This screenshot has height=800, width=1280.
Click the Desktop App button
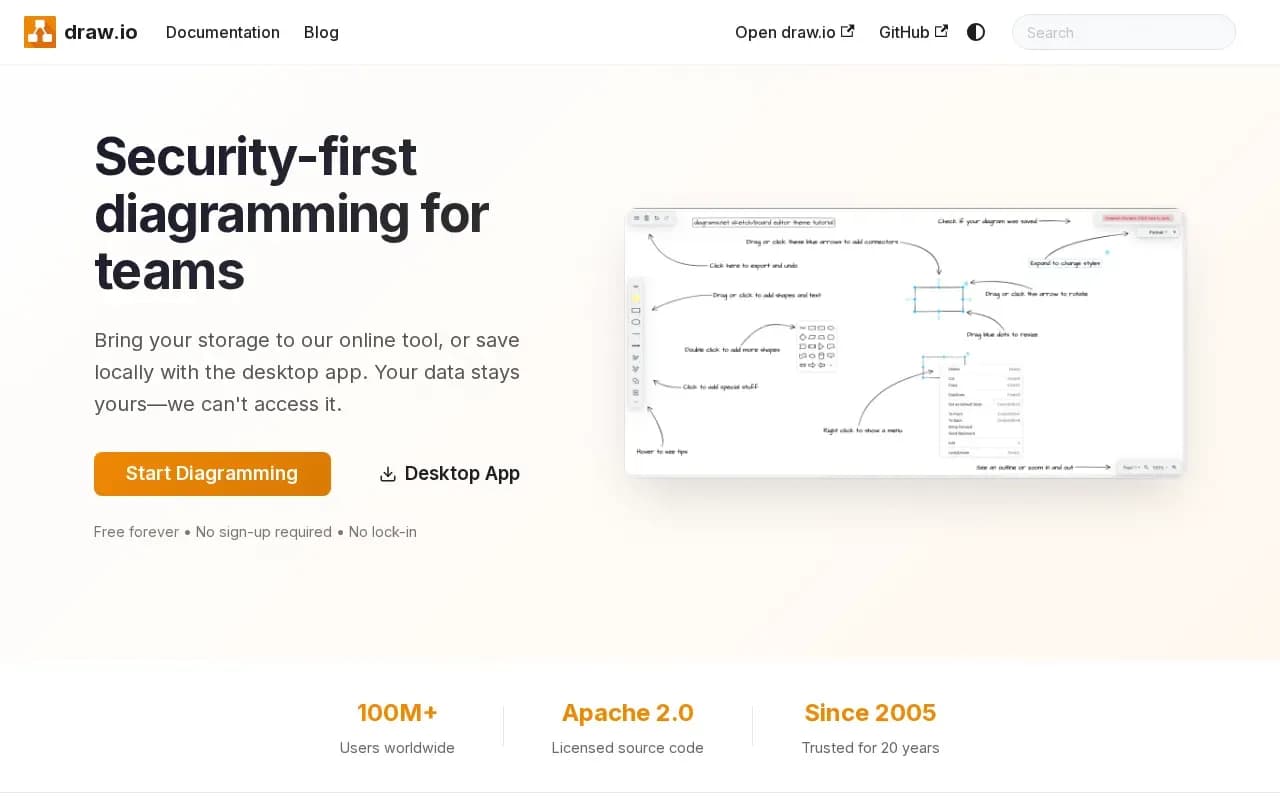point(450,474)
